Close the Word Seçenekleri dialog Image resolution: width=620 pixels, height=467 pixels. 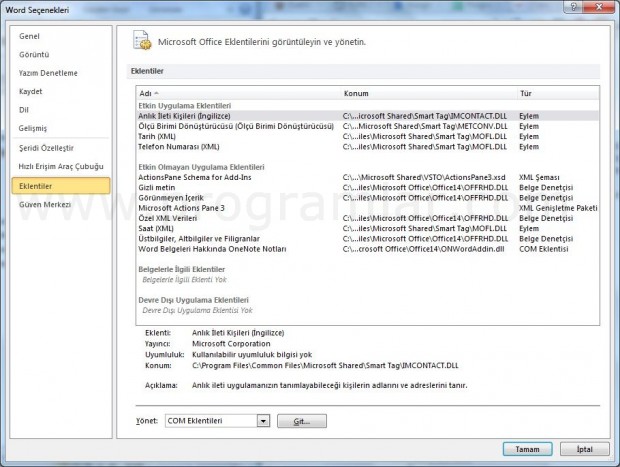tap(599, 7)
